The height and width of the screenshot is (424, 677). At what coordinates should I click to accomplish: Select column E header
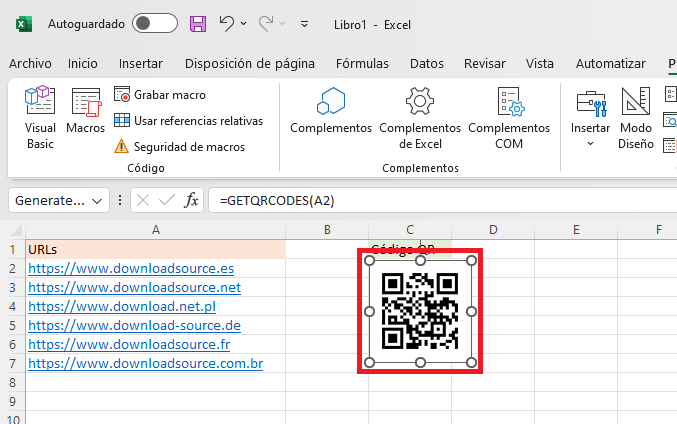click(576, 230)
